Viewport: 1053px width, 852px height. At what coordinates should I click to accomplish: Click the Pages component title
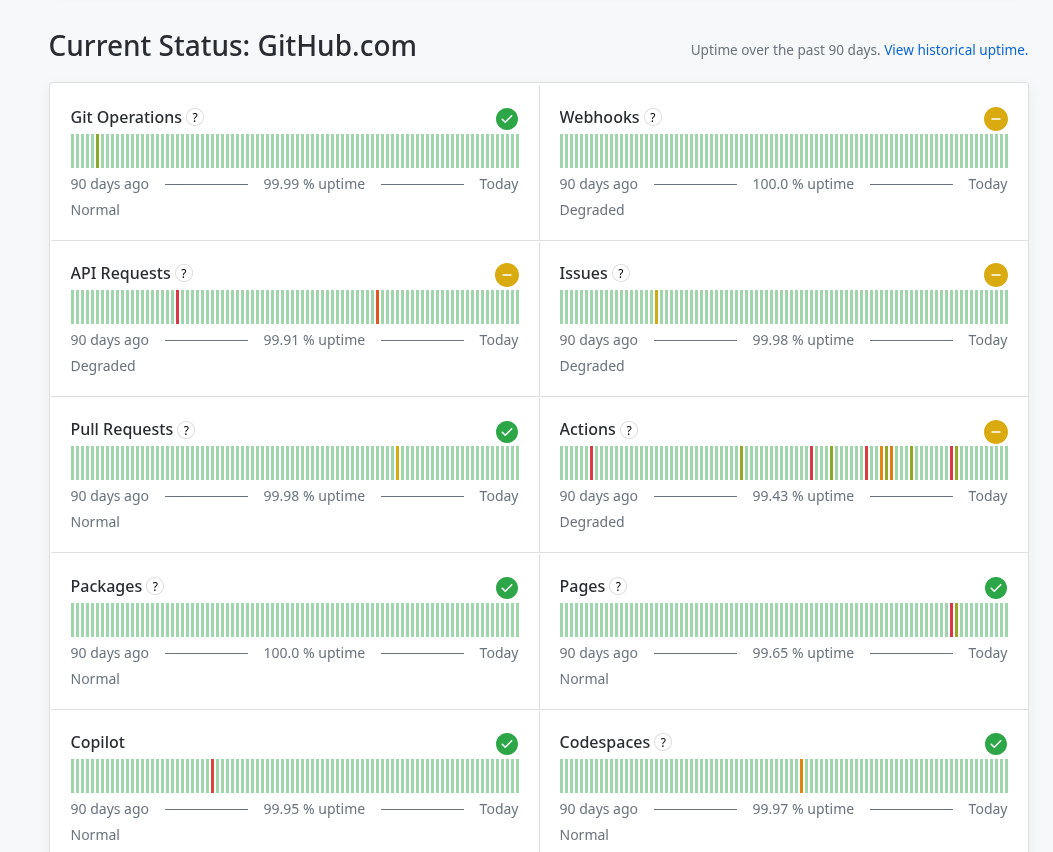(582, 586)
